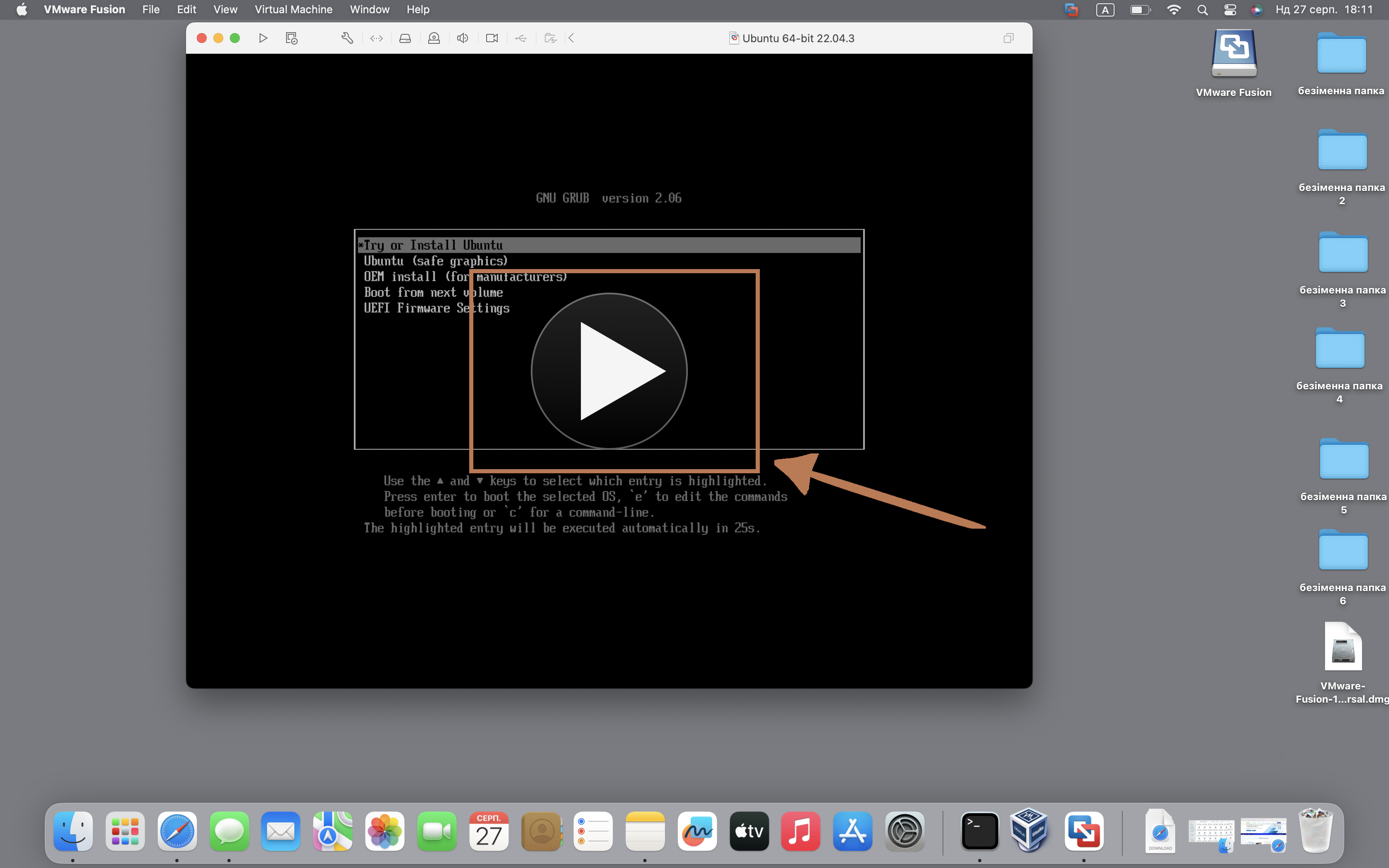Viewport: 1389px width, 868px height.
Task: Click the Unity view icon at title bar right
Action: click(x=1008, y=38)
